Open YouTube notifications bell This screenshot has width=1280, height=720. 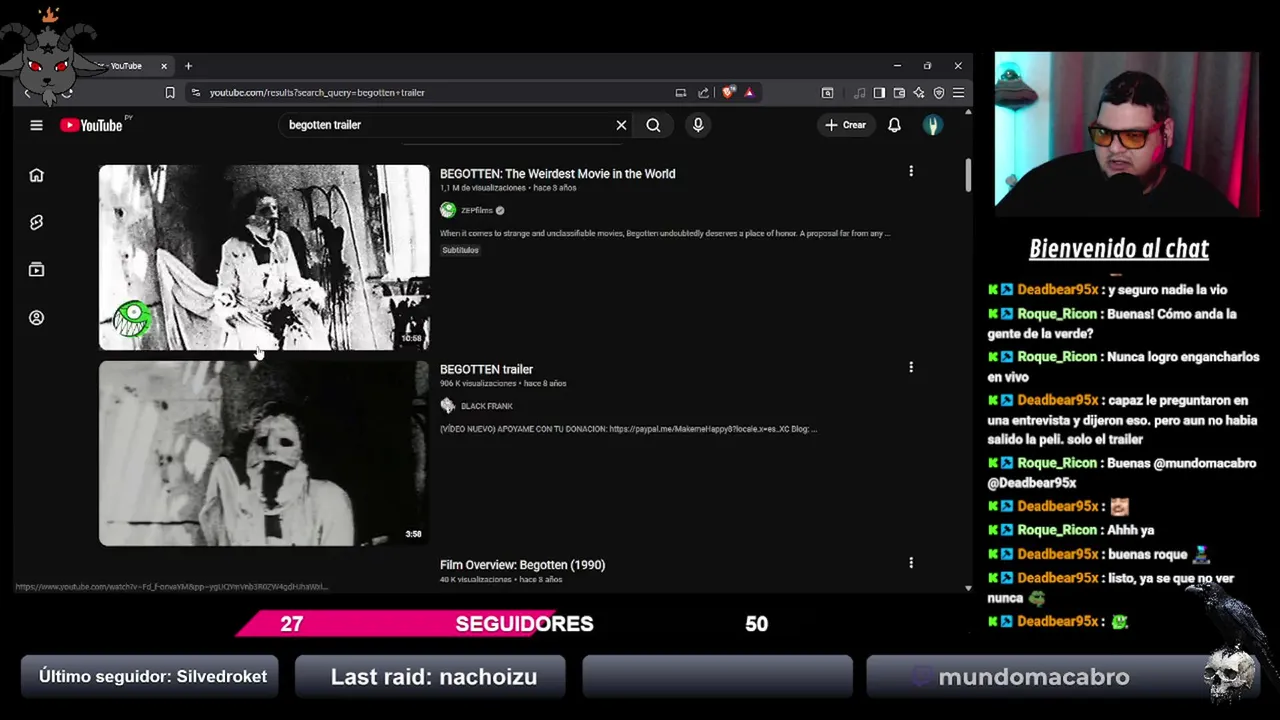tap(894, 125)
